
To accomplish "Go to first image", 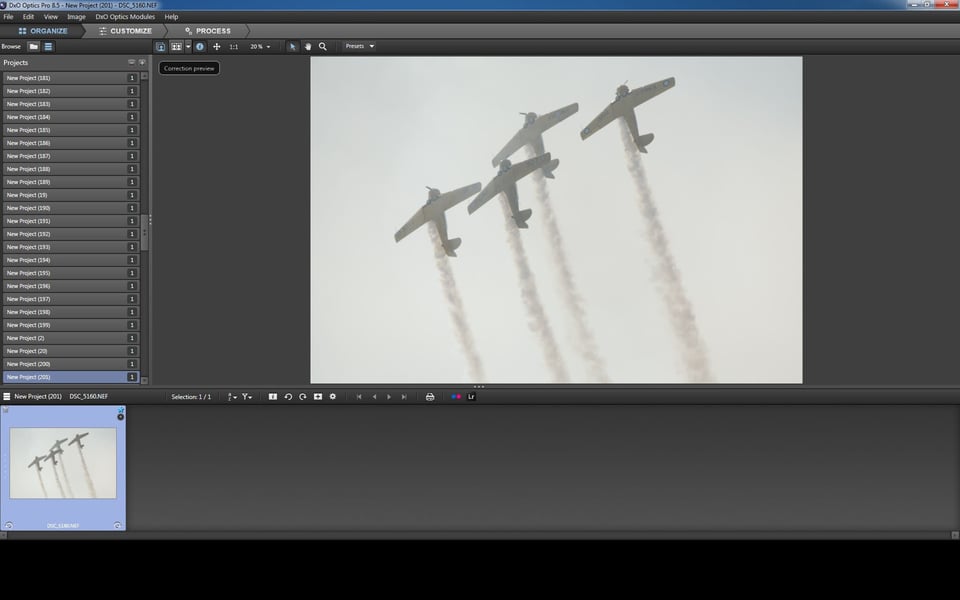I will [x=359, y=397].
